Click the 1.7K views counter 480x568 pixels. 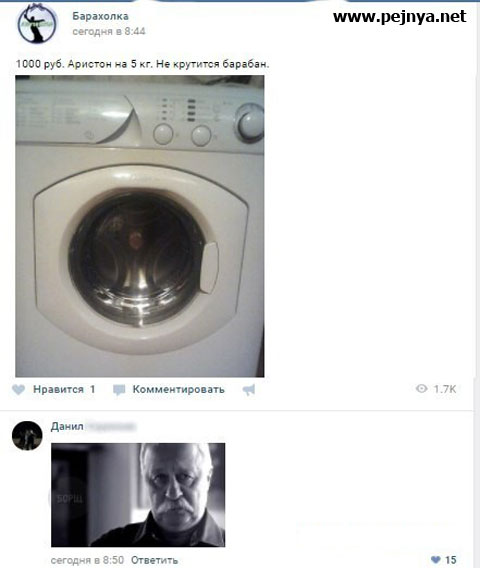point(445,389)
